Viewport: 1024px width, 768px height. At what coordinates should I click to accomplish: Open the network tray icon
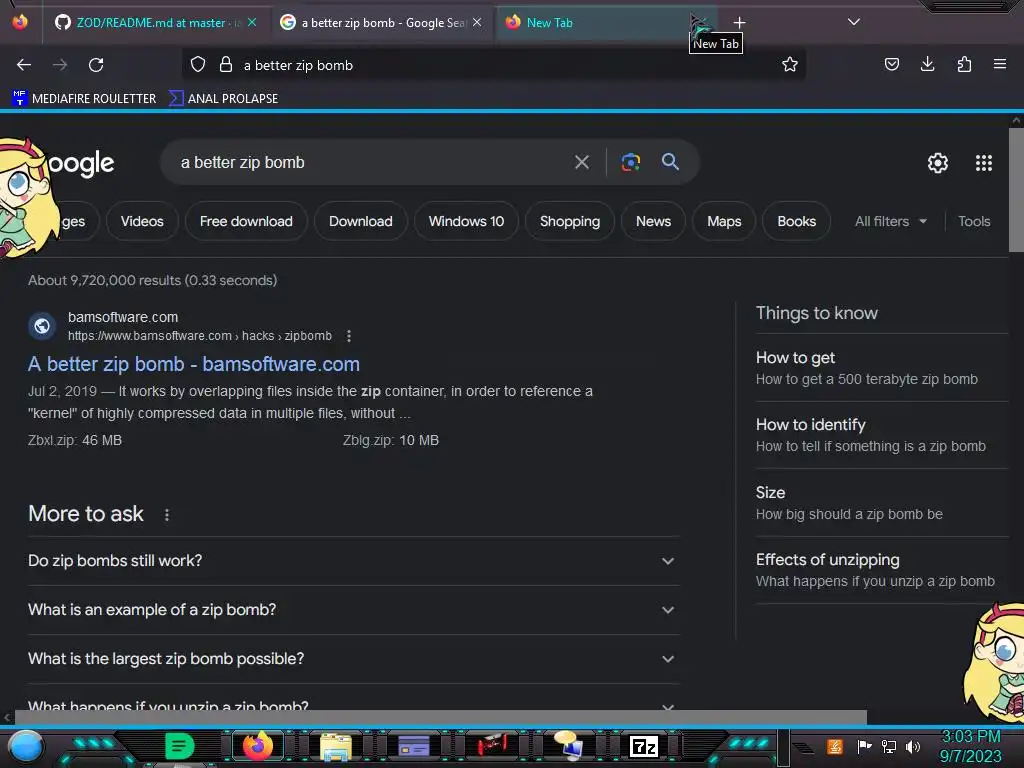pos(888,746)
